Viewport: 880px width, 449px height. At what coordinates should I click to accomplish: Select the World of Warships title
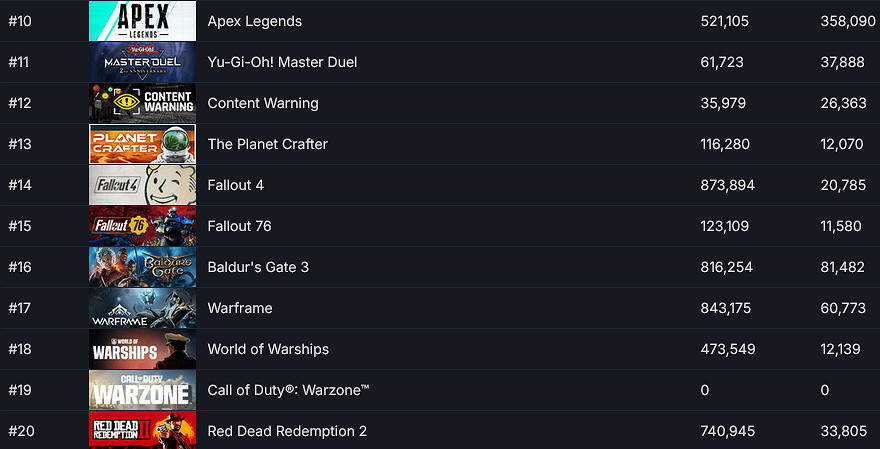tap(268, 349)
